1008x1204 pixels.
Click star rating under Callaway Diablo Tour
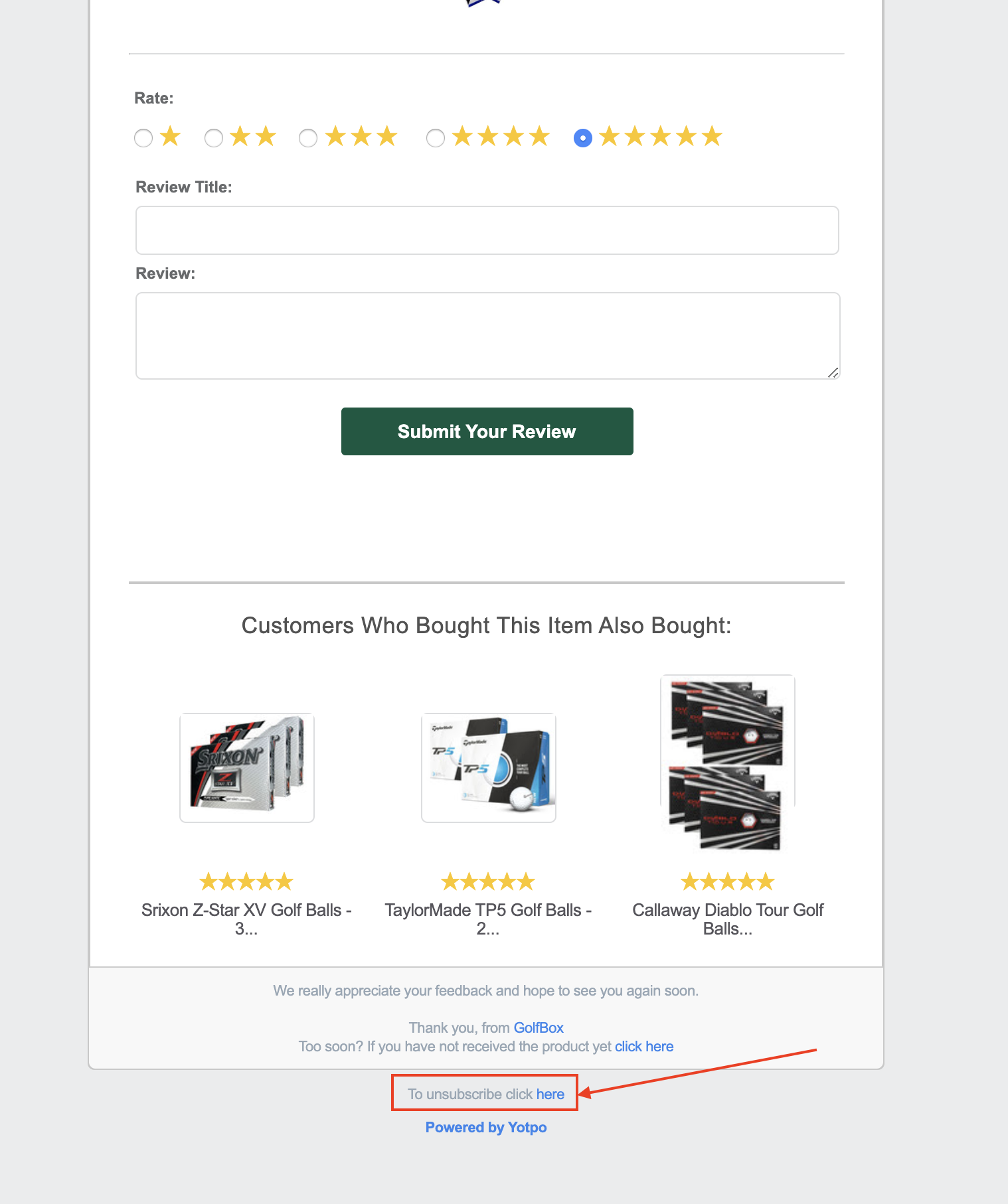point(728,881)
